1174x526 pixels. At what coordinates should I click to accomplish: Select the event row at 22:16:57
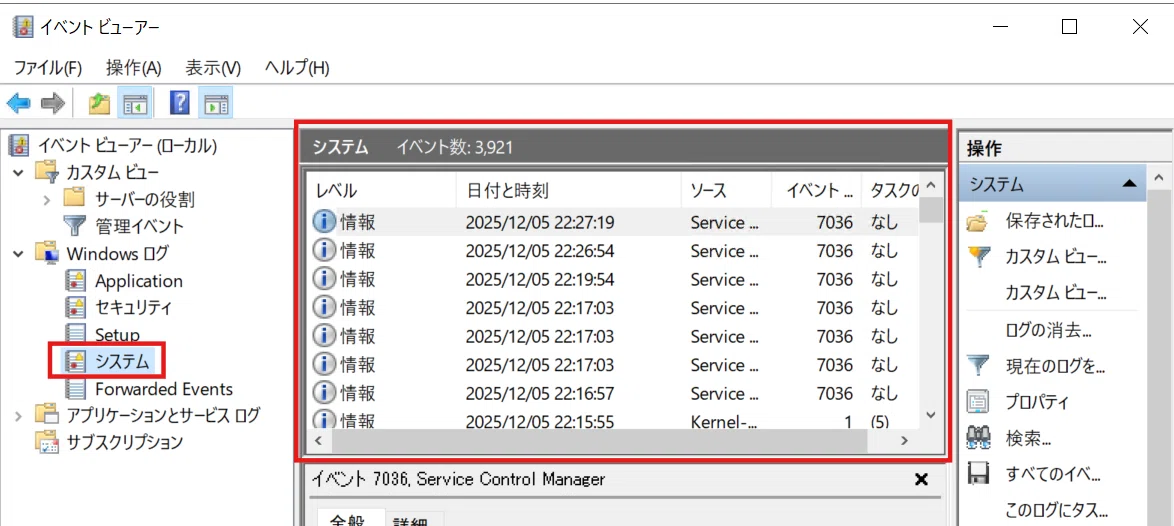614,393
